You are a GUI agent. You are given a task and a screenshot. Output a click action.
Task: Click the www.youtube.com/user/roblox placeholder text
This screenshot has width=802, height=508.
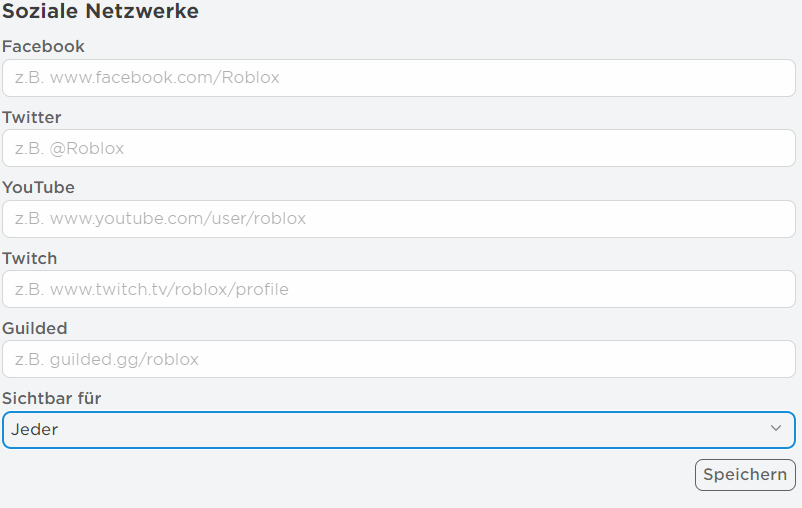(178, 219)
